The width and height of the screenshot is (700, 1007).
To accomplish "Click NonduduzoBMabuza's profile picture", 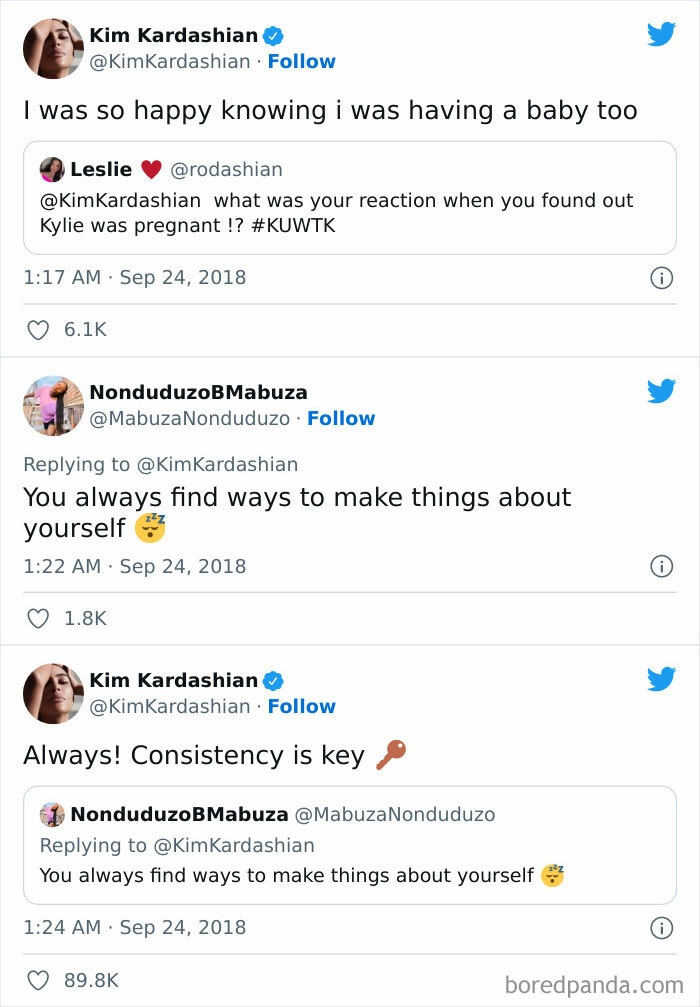I will click(52, 406).
